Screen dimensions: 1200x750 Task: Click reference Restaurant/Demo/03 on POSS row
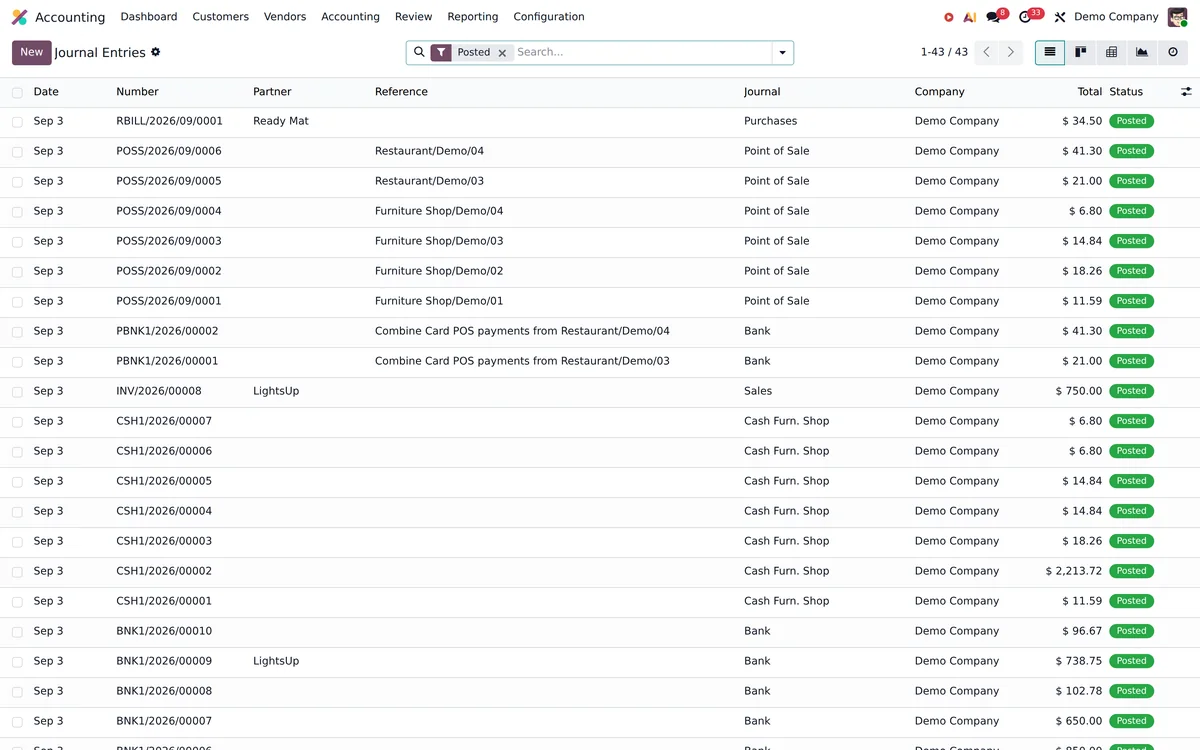[x=429, y=181]
